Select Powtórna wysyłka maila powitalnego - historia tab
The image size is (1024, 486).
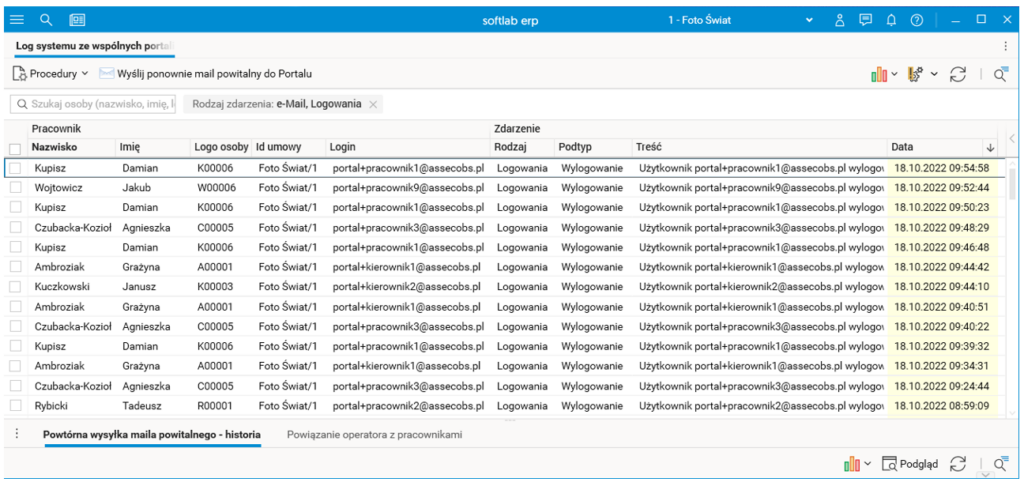coord(152,435)
